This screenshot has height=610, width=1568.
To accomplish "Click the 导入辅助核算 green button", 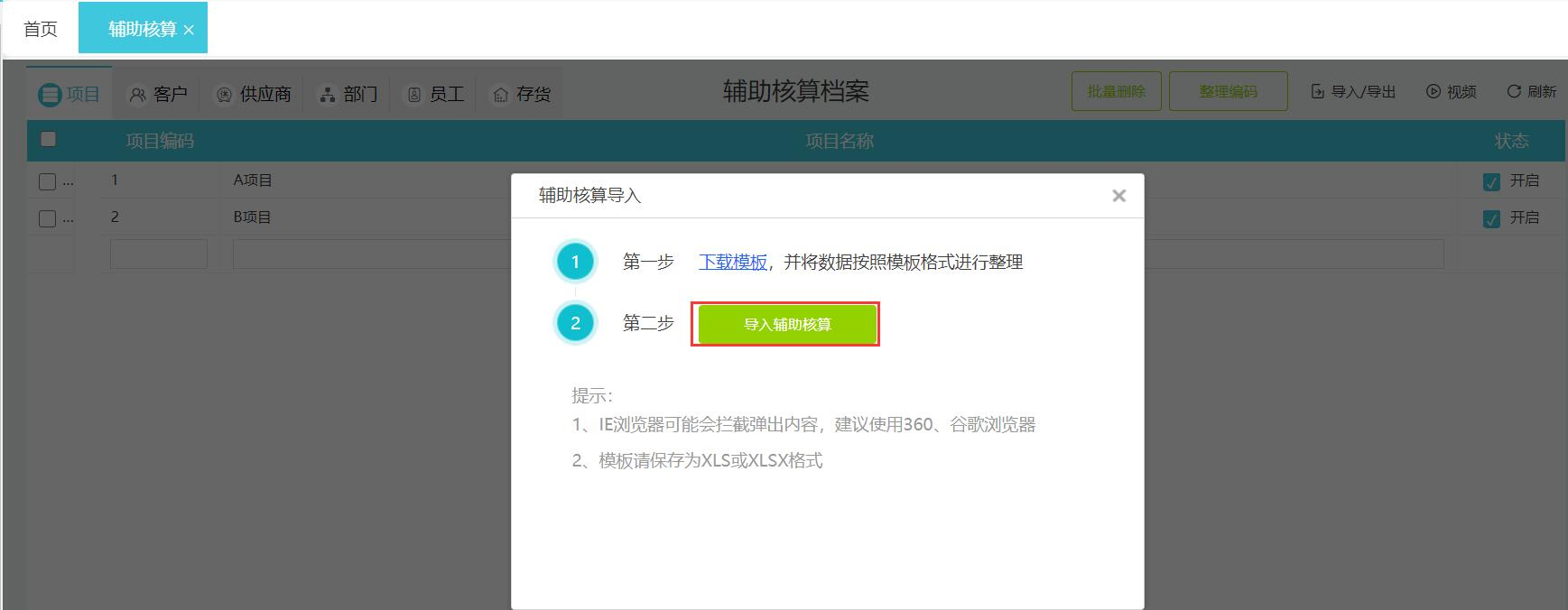I will [x=786, y=324].
